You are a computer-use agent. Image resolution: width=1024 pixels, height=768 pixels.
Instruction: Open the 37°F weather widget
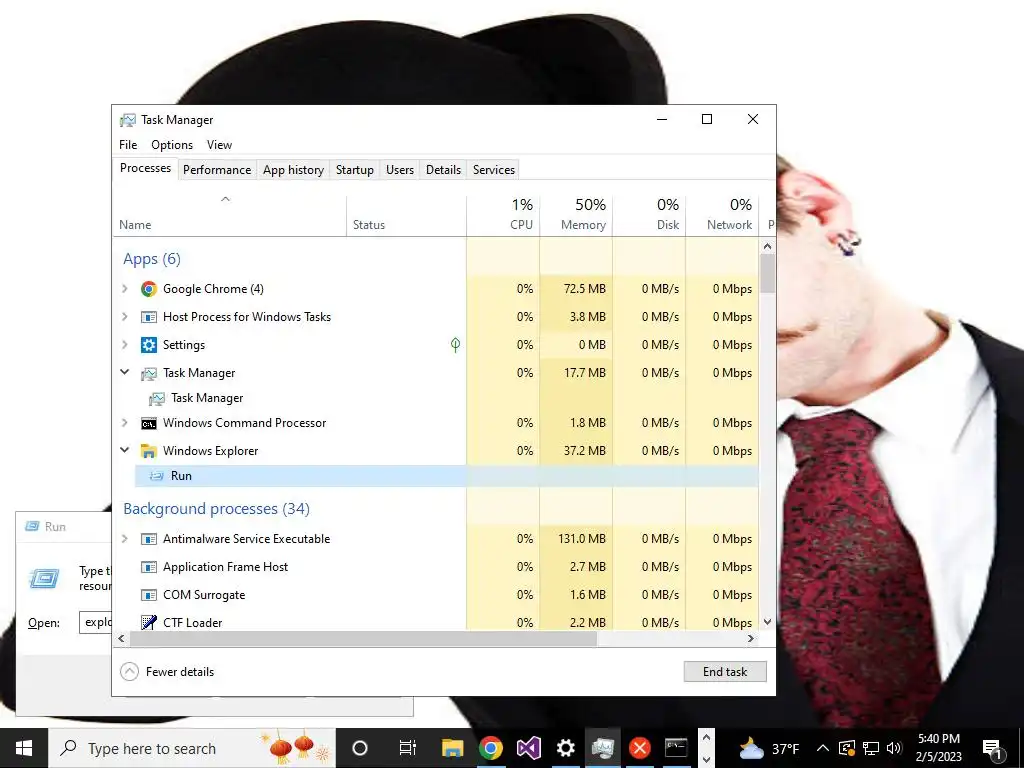[x=769, y=748]
